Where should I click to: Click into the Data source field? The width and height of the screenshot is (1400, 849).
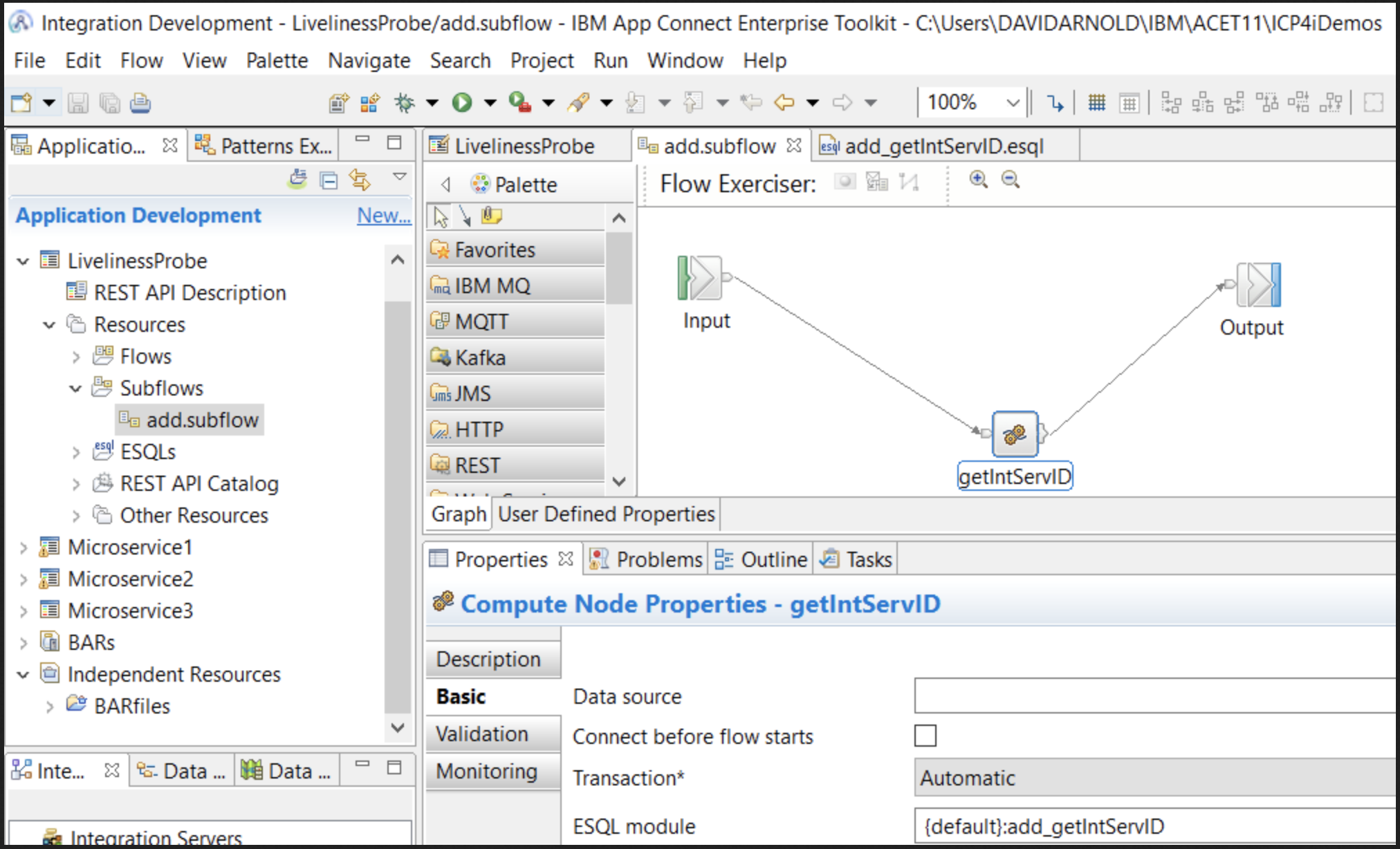coord(1155,696)
